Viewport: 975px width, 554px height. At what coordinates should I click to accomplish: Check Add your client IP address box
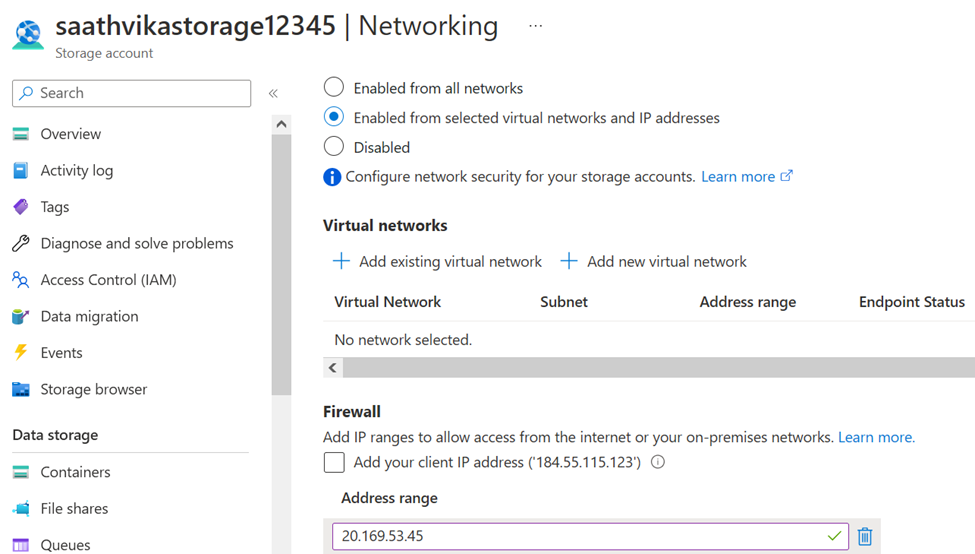(x=334, y=462)
